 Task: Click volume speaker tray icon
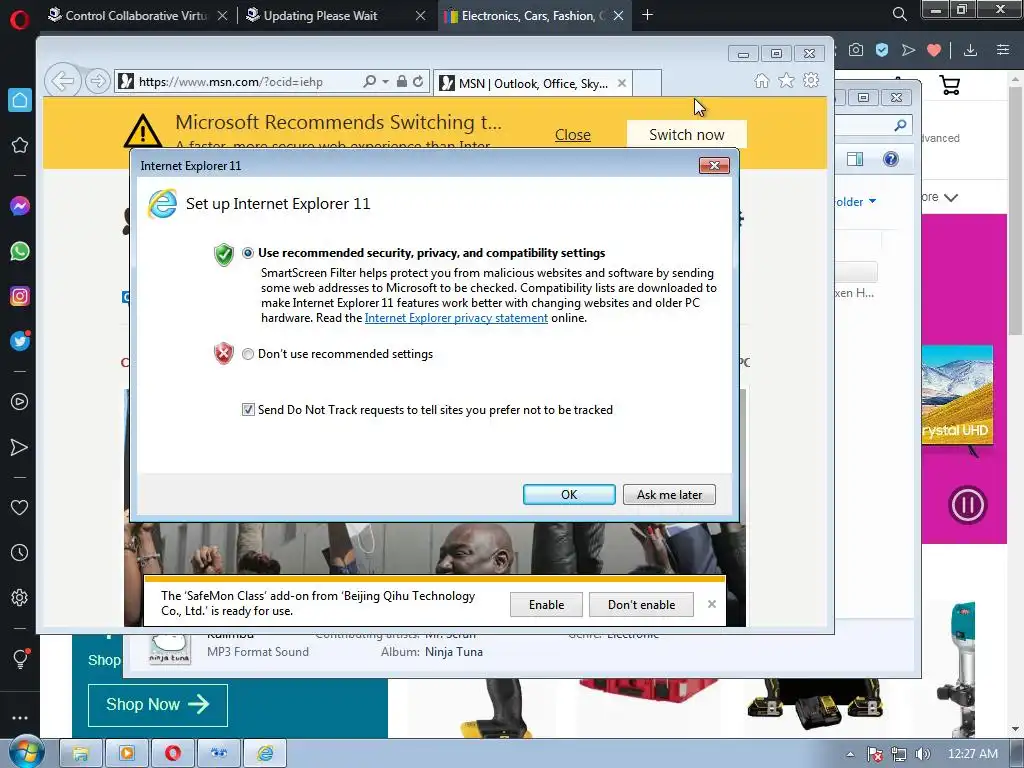(x=922, y=754)
